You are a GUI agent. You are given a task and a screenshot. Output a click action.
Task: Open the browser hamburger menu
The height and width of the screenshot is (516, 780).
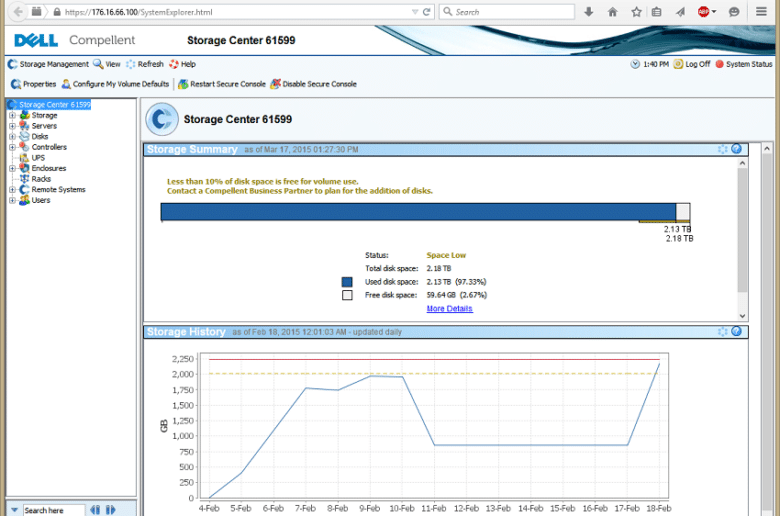click(x=761, y=11)
